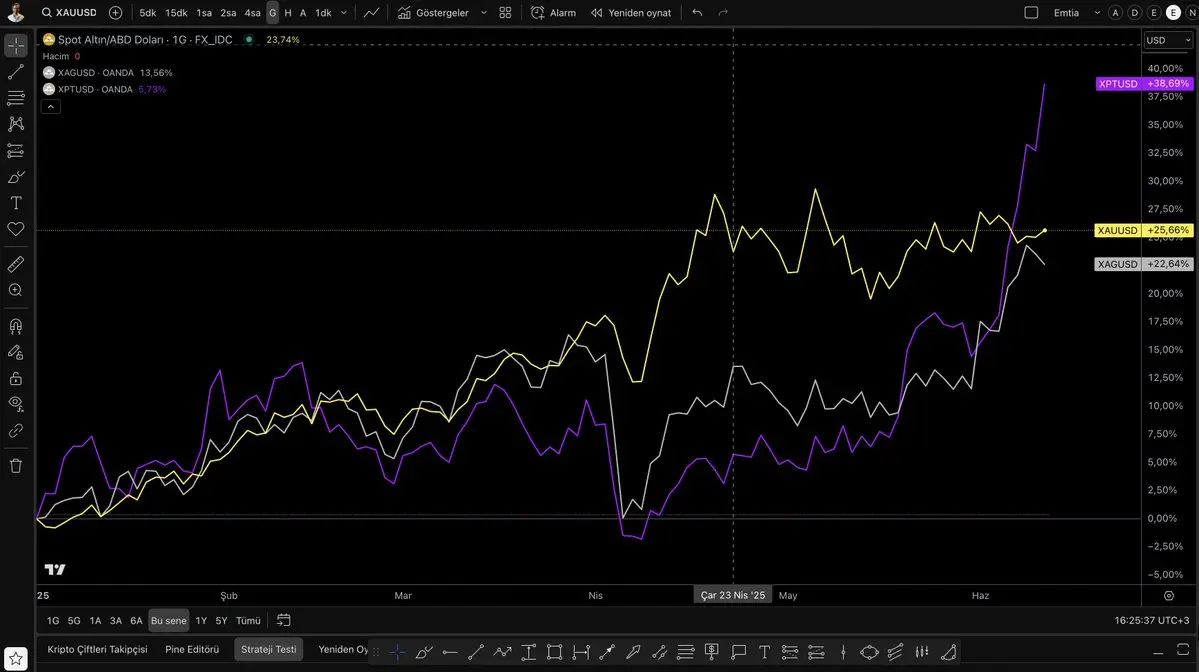Collapse the legend with the chevron under XPTUSD

50,107
